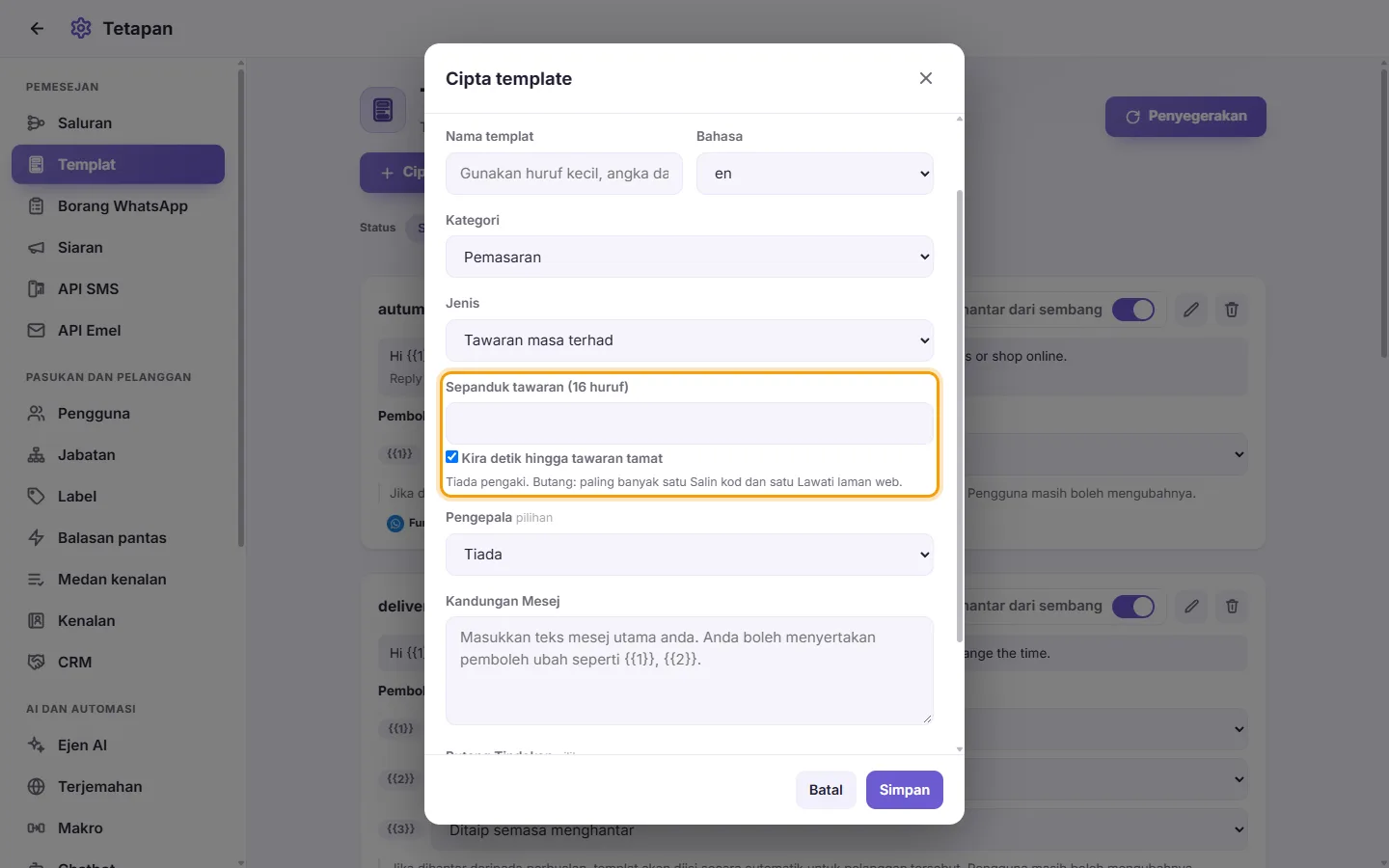The height and width of the screenshot is (868, 1389).
Task: Uncheck Kira detik hingga tawaran tamat
Action: (x=452, y=457)
